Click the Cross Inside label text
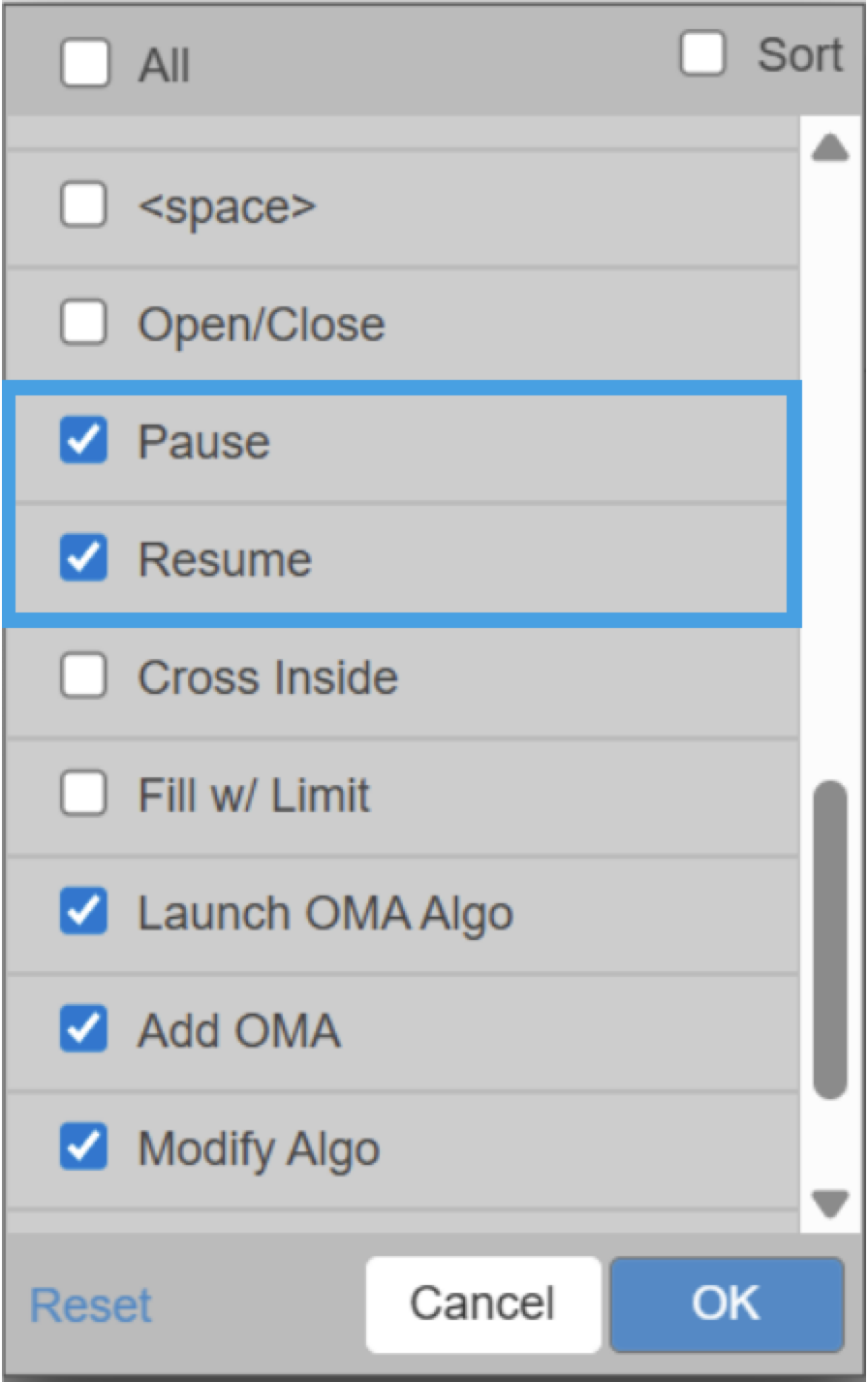Viewport: 868px width, 1382px height. click(267, 677)
